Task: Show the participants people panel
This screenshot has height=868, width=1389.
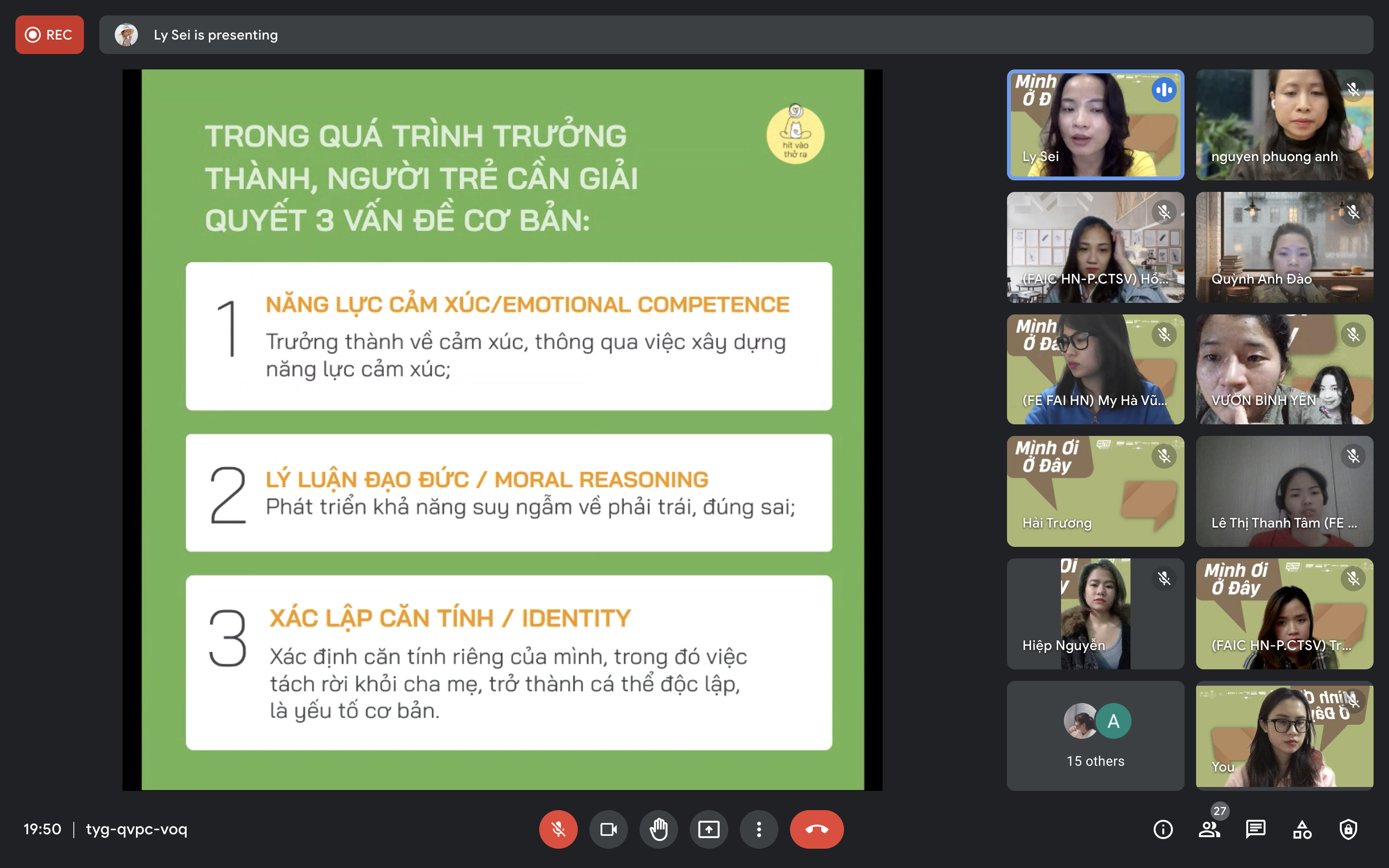Action: [x=1209, y=829]
